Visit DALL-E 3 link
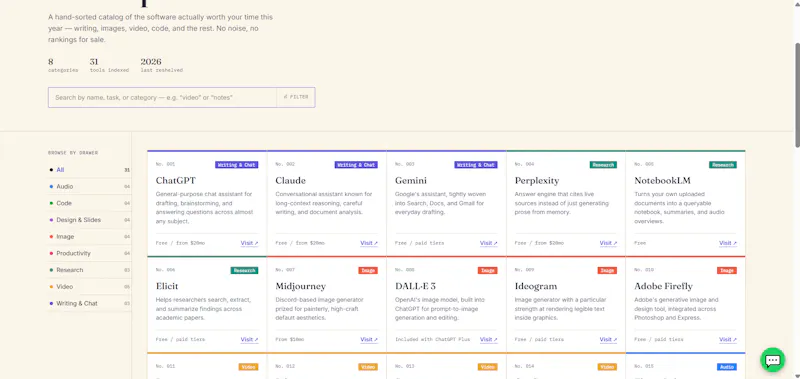The width and height of the screenshot is (800, 379). tap(489, 340)
